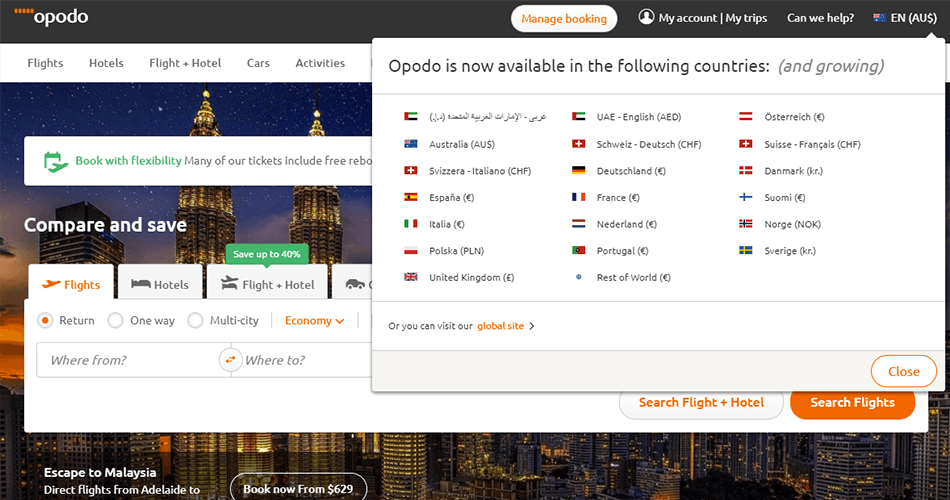Open the EN (AU$) language selector
Image resolution: width=950 pixels, height=500 pixels.
905,18
